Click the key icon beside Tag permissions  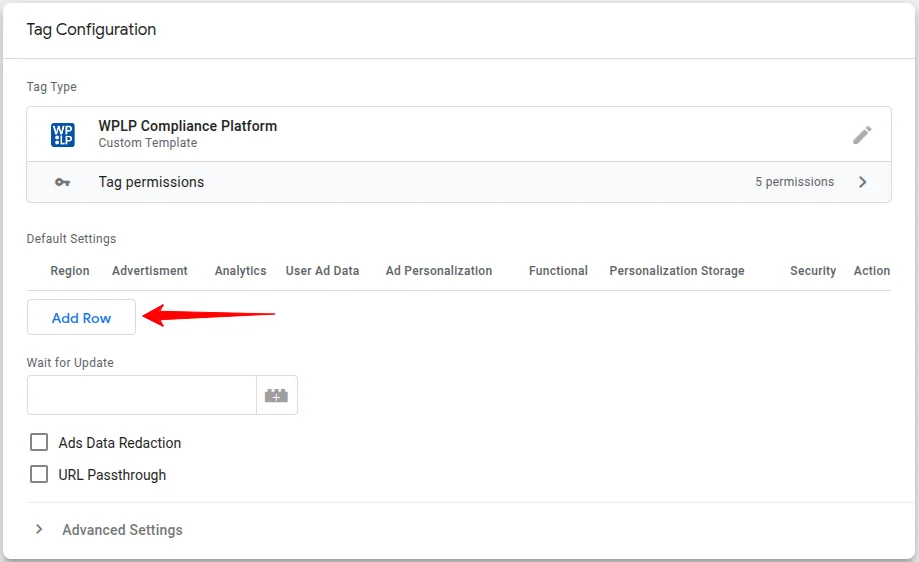(62, 182)
